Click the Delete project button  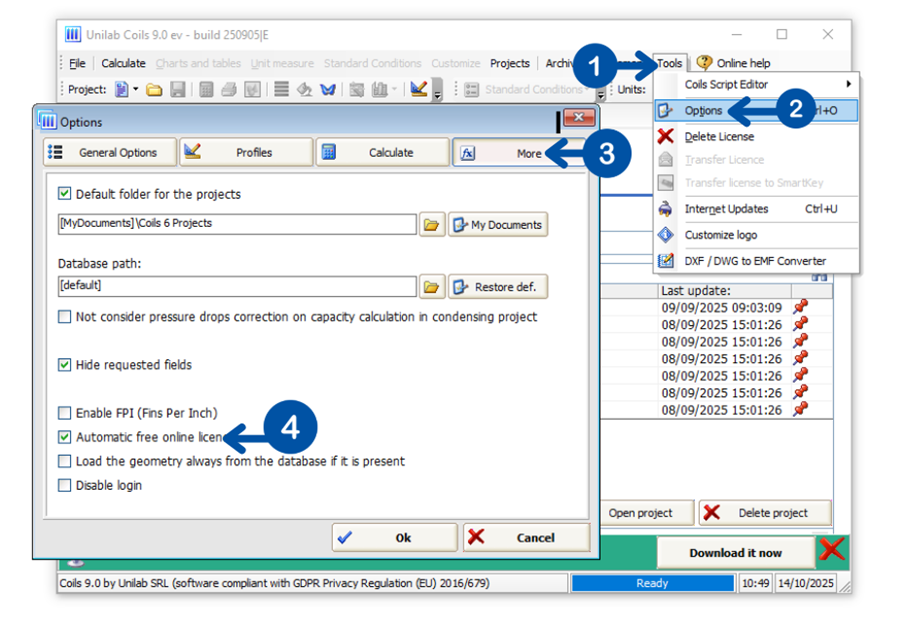[x=765, y=513]
